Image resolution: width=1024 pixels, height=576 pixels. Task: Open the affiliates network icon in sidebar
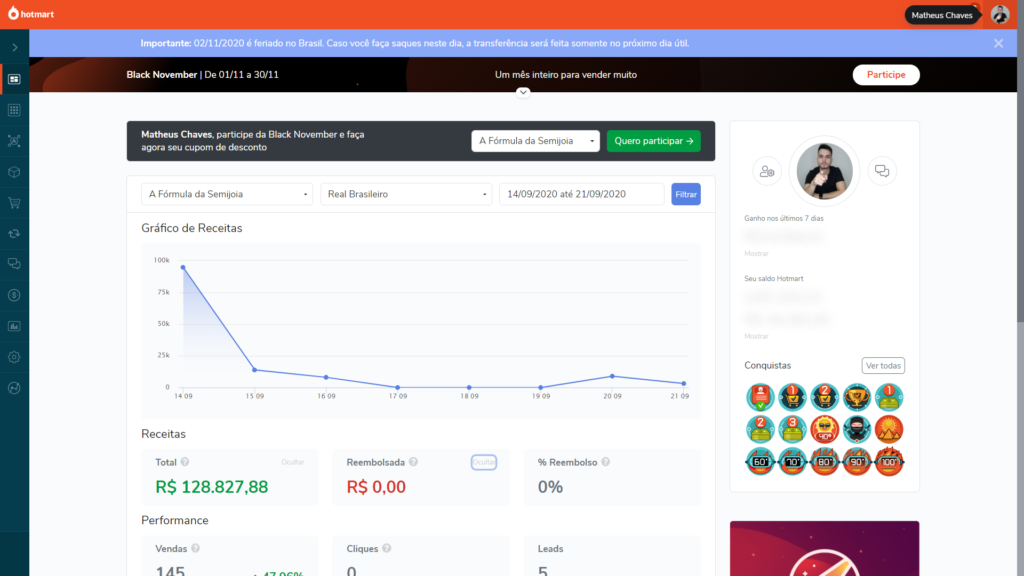pyautogui.click(x=14, y=141)
